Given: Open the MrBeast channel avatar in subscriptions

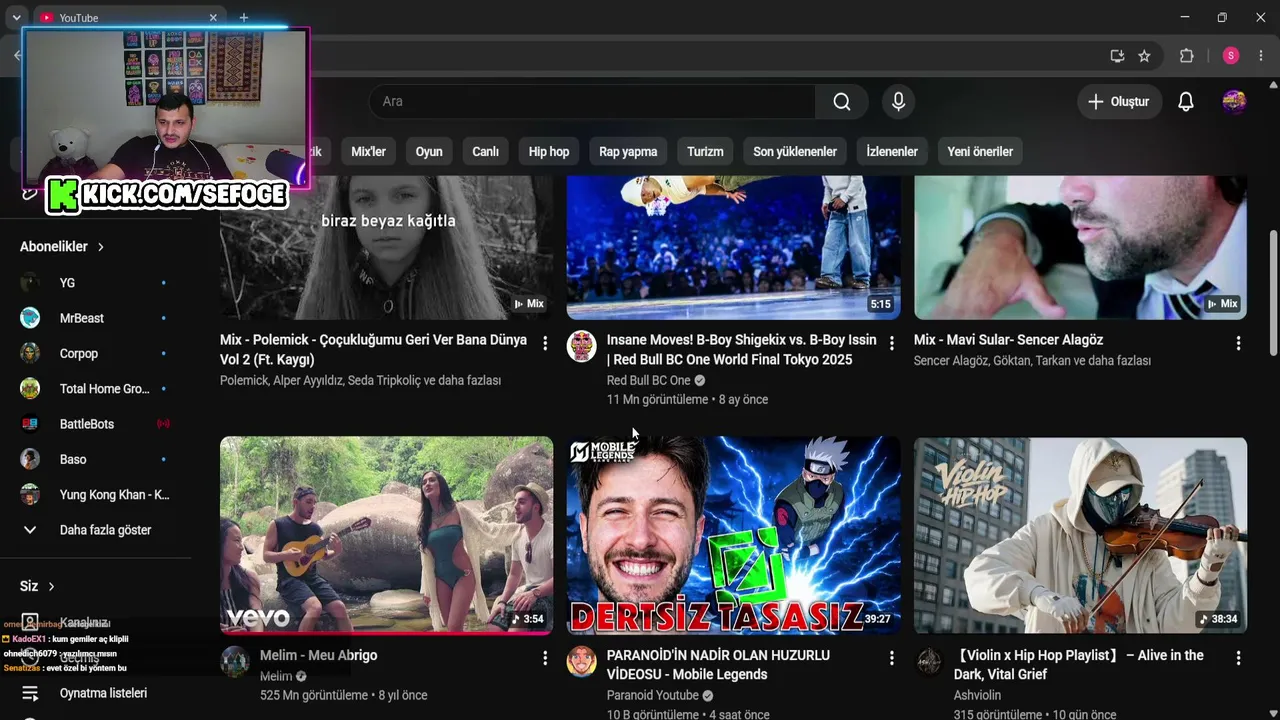Looking at the screenshot, I should coord(30,318).
